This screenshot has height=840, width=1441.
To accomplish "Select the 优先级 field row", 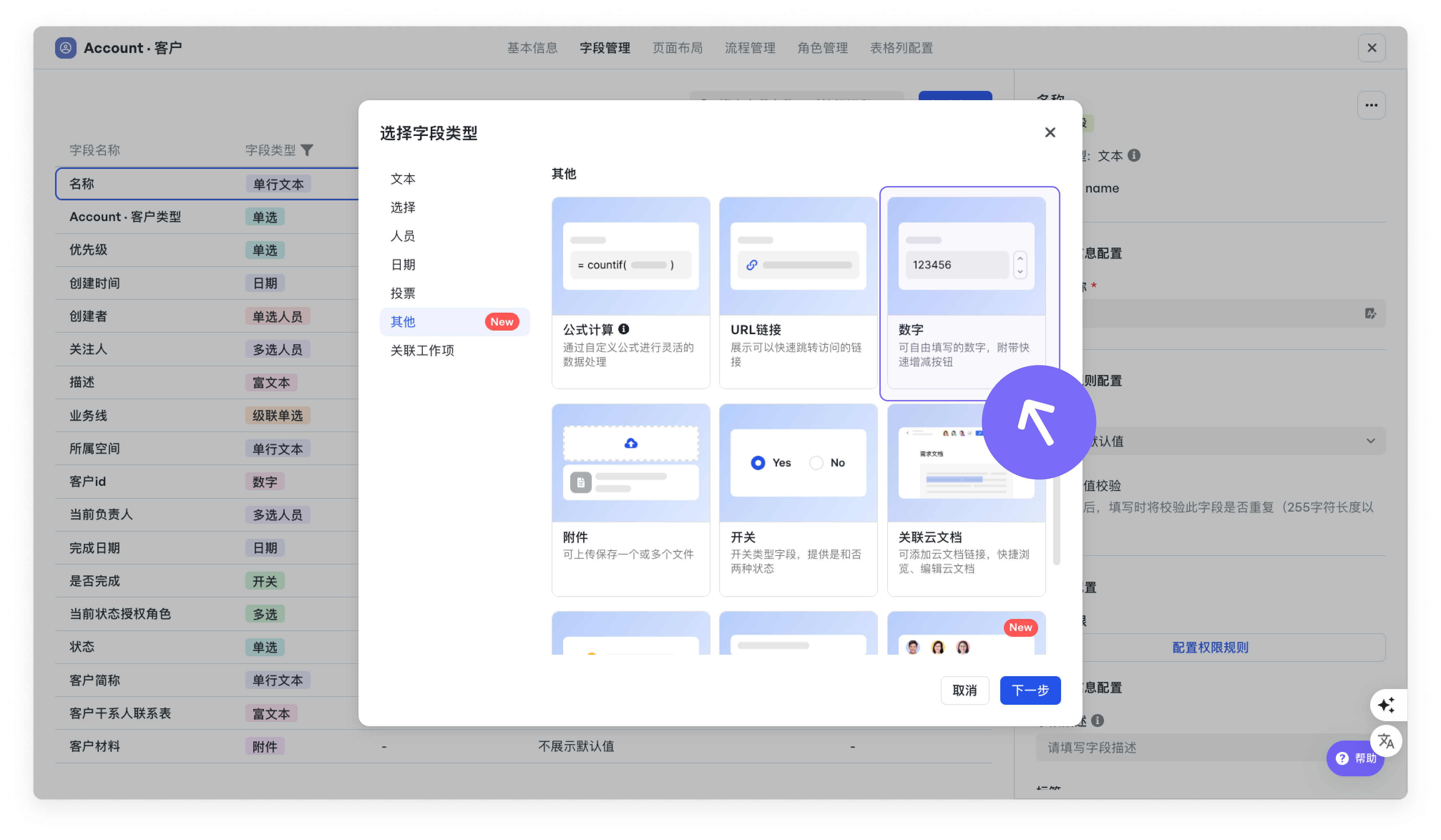I will click(207, 250).
